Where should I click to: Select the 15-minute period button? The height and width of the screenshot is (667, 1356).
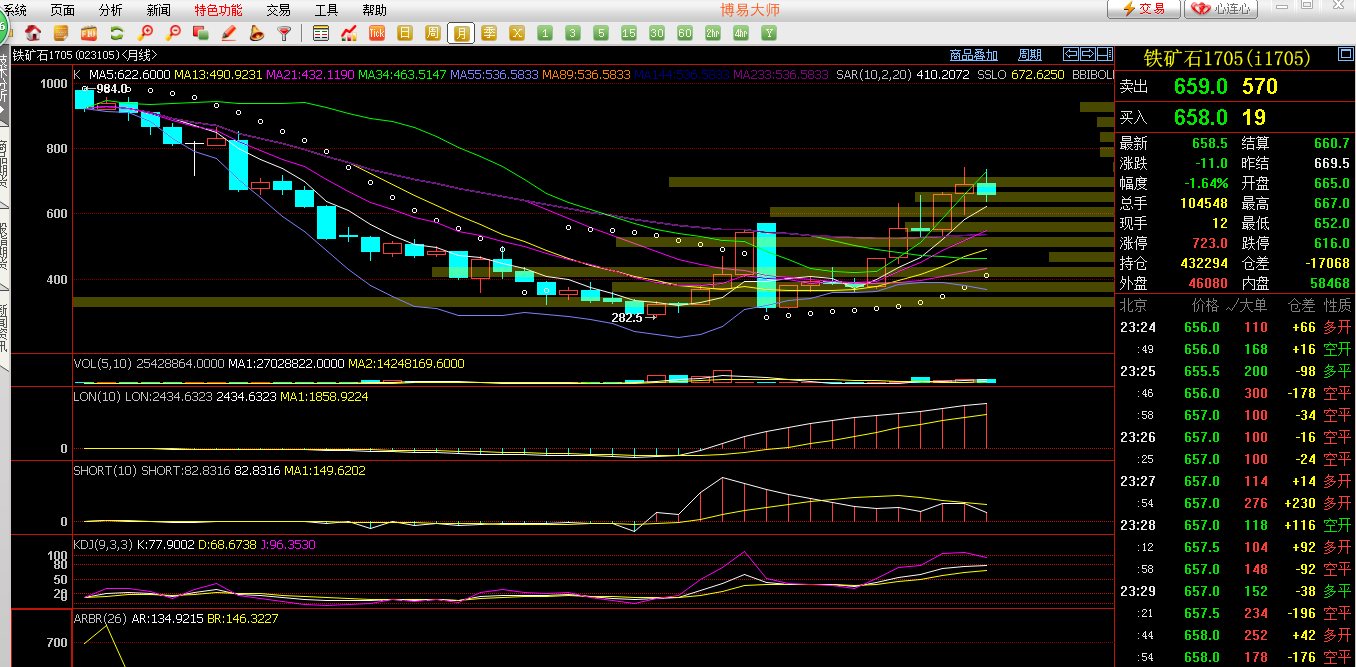point(629,33)
